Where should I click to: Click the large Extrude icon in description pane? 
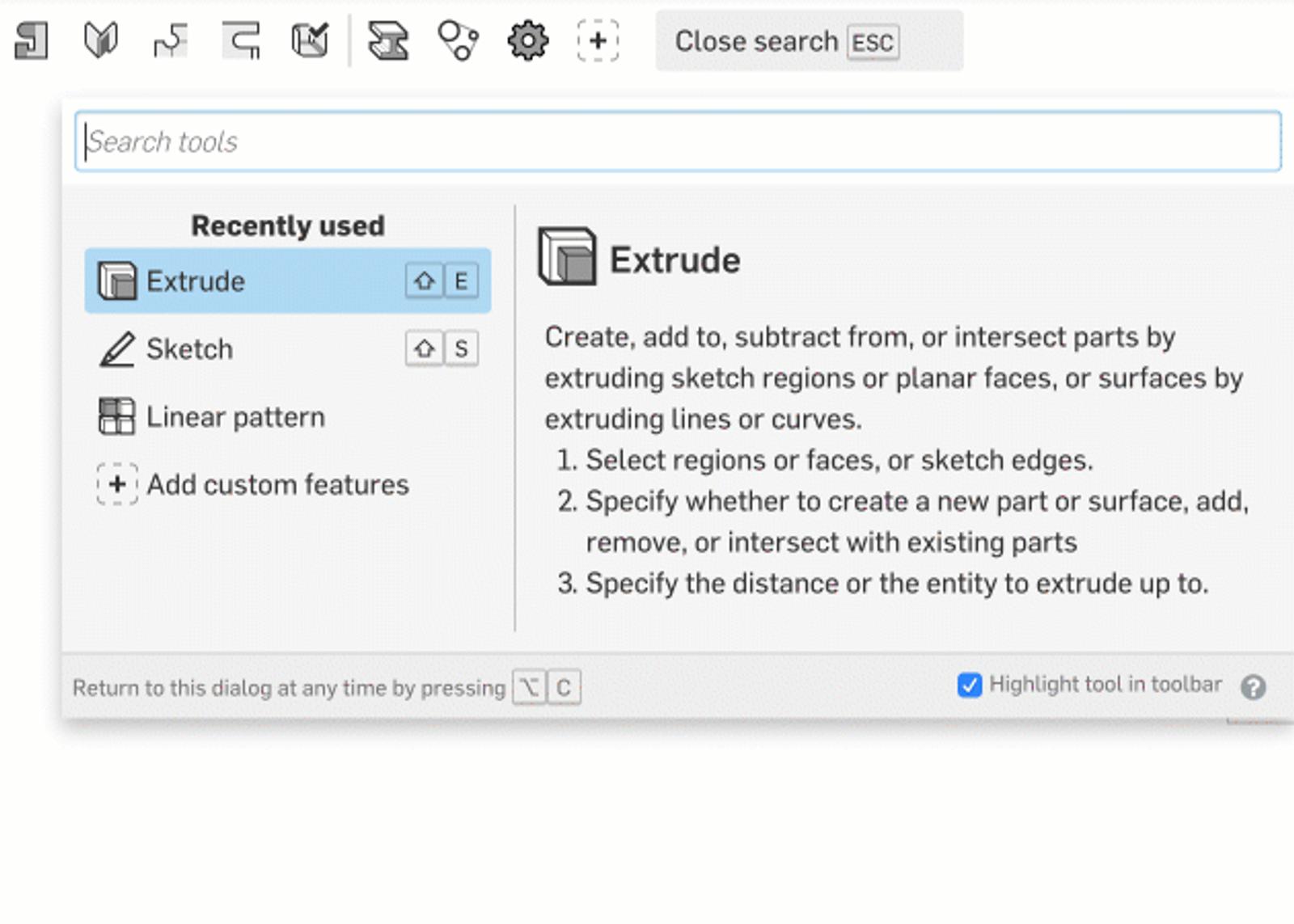[x=567, y=257]
